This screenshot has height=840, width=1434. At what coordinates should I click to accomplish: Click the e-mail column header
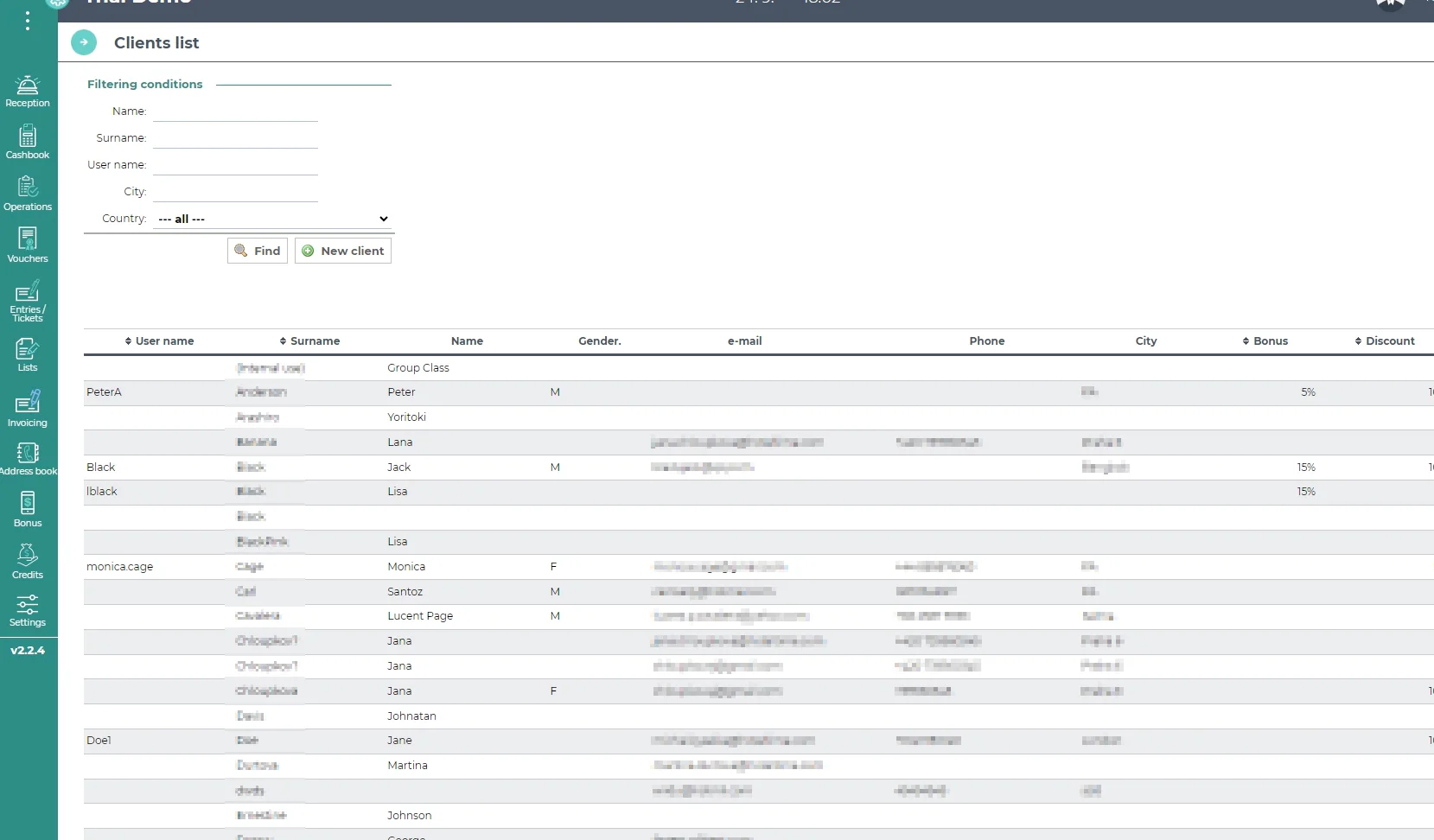[x=744, y=341]
